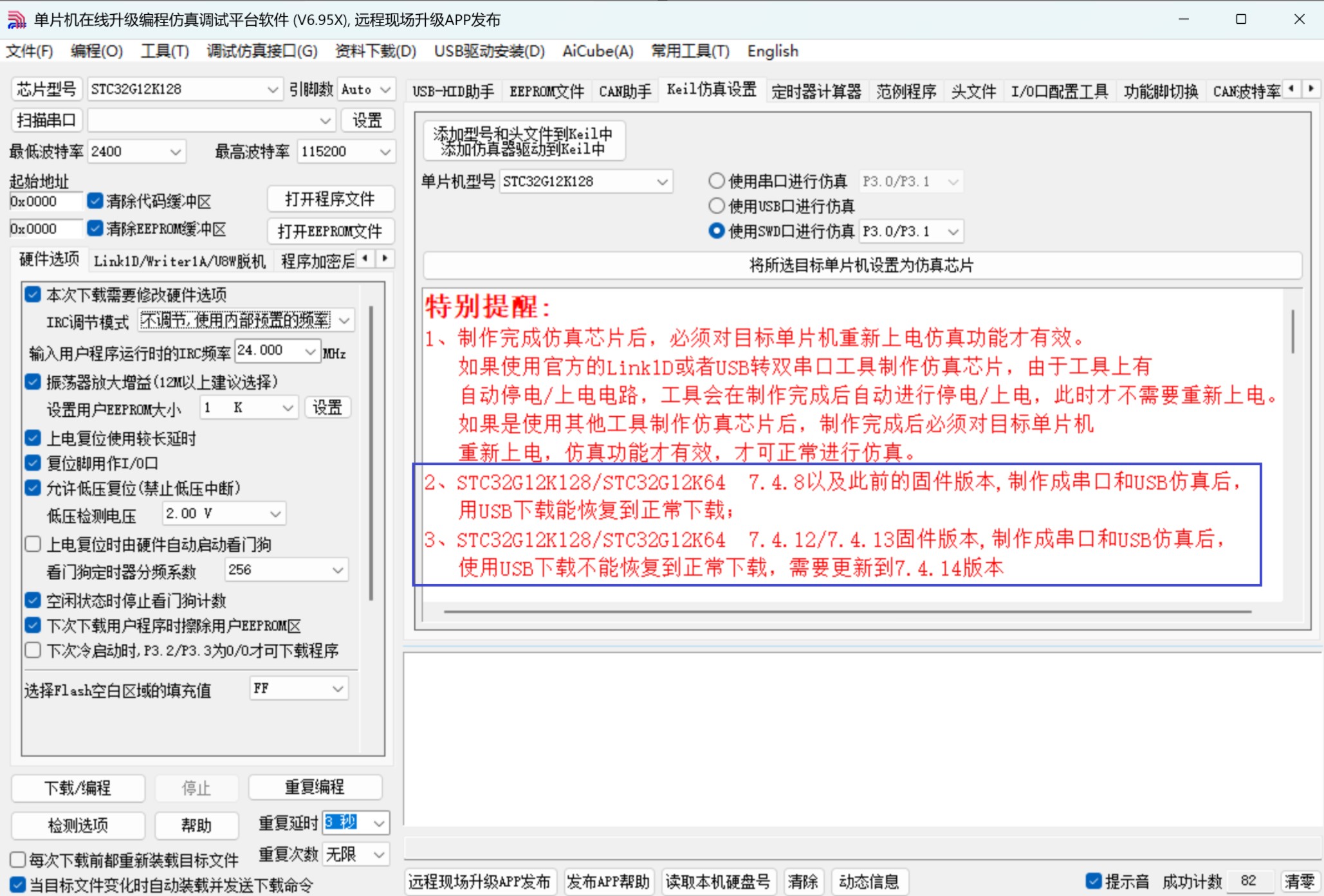Toggle 复位脚用作I/O口 checkbox
Viewport: 1324px width, 896px height.
tap(33, 463)
